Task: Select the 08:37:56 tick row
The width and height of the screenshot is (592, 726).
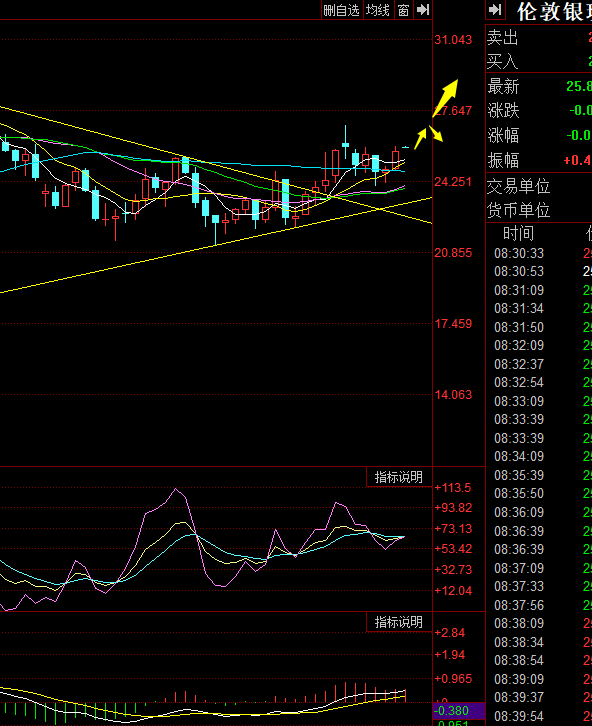Action: [539, 605]
